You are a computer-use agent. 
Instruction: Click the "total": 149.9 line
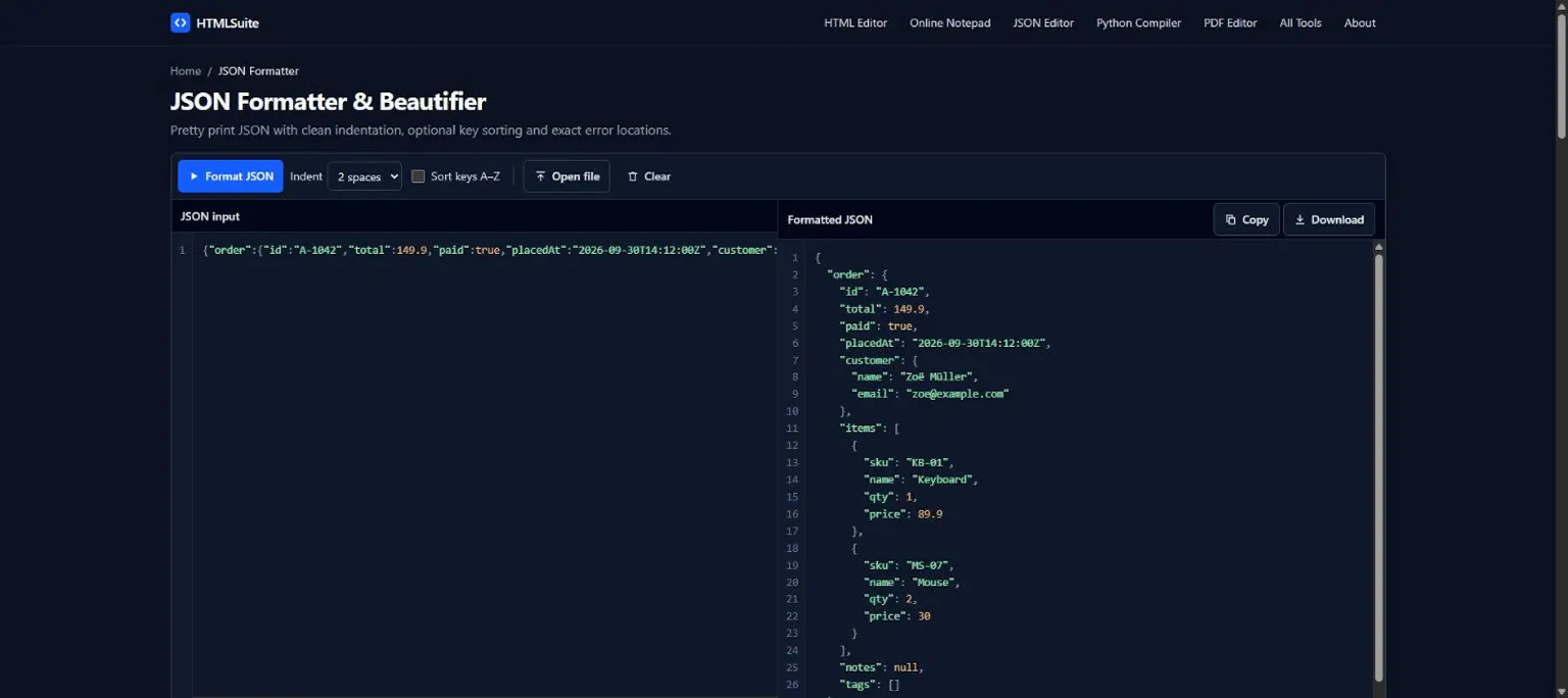pyautogui.click(x=885, y=309)
